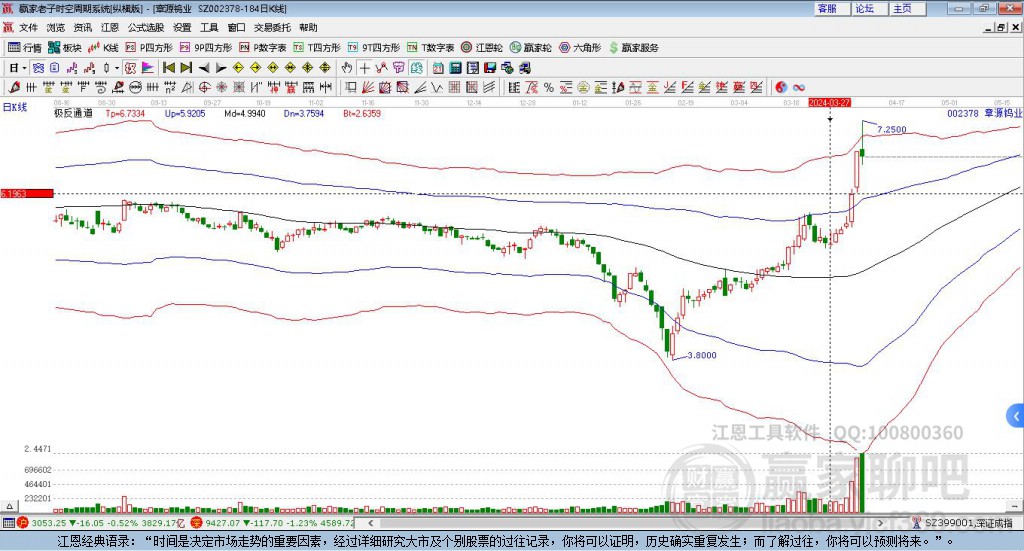1024x551 pixels.
Task: Click the Up=5.9205 indicator value
Action: pos(185,114)
